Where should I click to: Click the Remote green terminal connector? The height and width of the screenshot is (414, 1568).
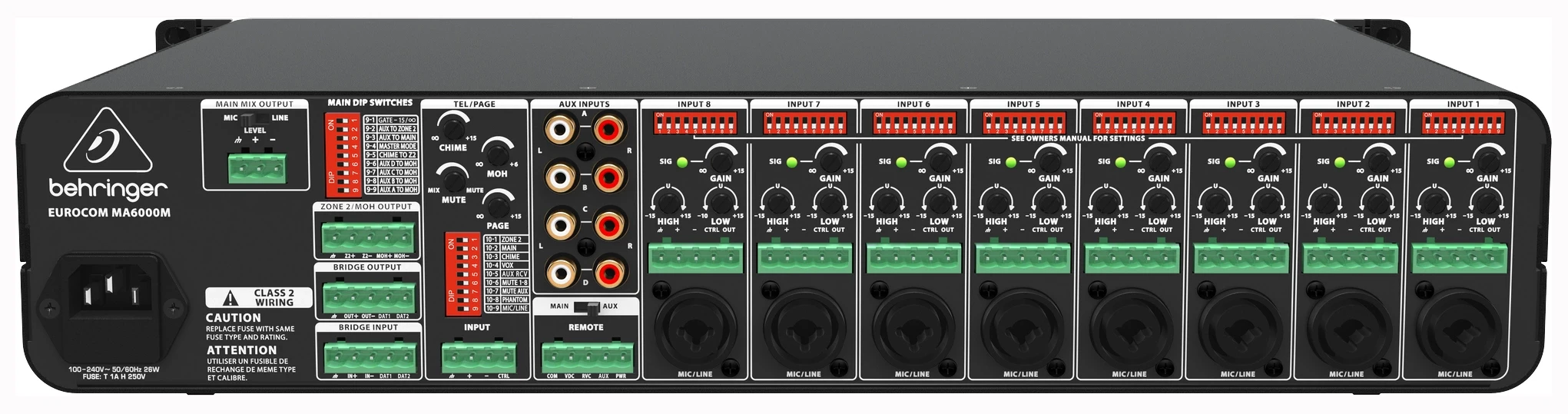[587, 358]
